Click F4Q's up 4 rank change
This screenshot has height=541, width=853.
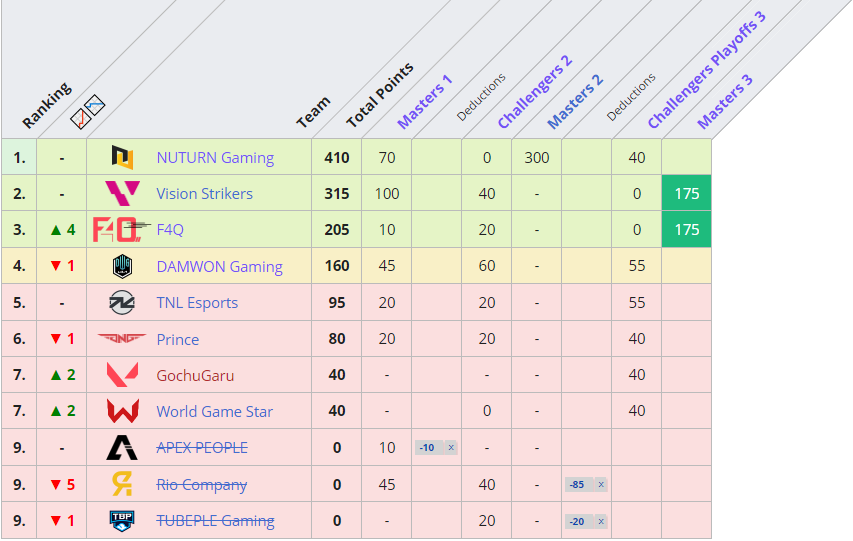coord(63,230)
